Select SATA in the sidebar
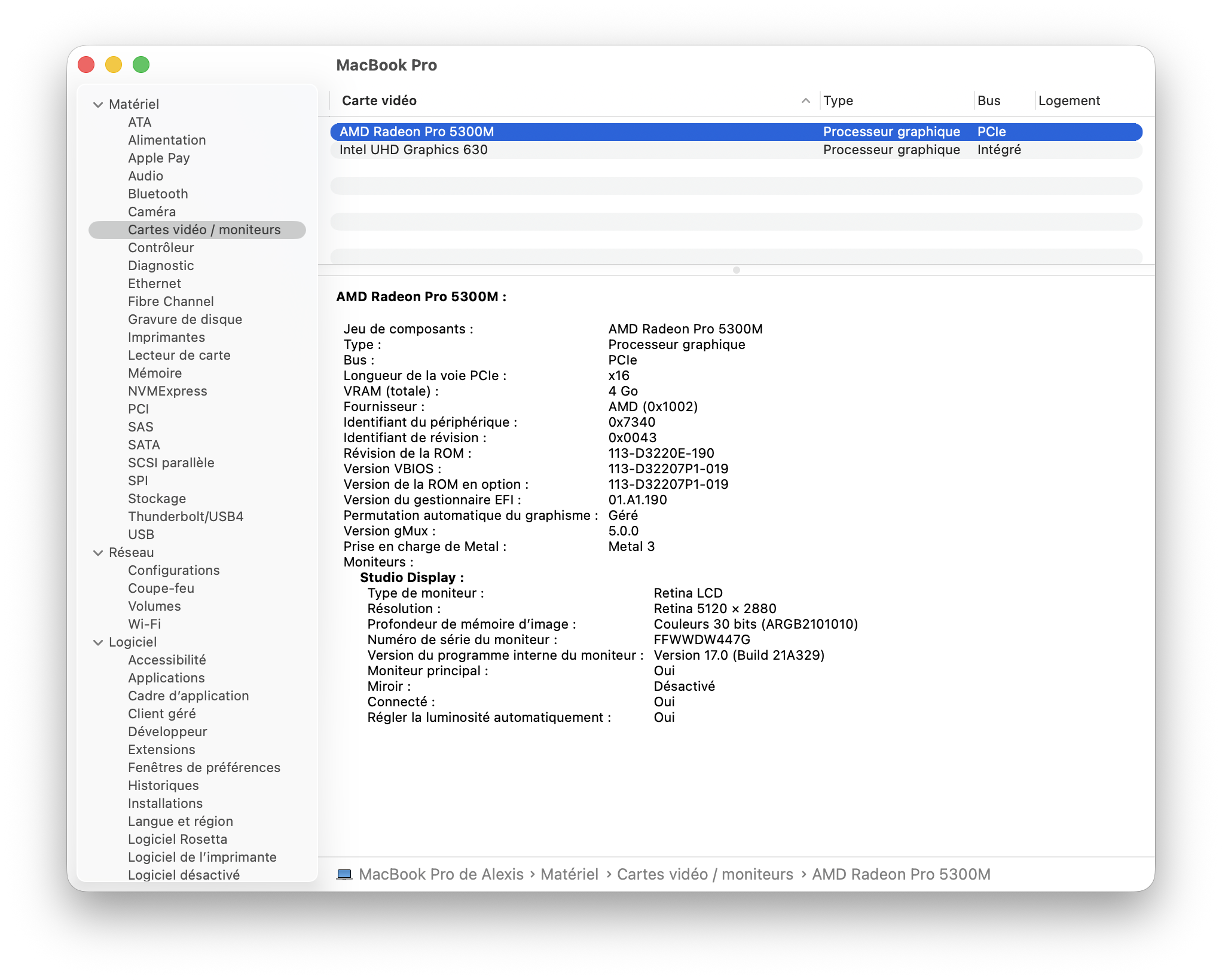This screenshot has width=1222, height=980. click(x=144, y=445)
